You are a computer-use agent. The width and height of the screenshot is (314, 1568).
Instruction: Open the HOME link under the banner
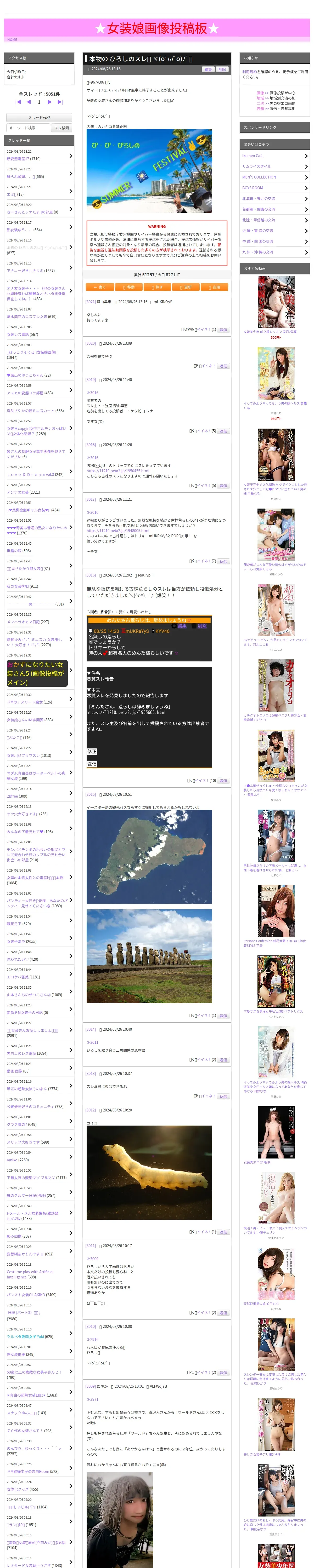pyautogui.click(x=12, y=39)
